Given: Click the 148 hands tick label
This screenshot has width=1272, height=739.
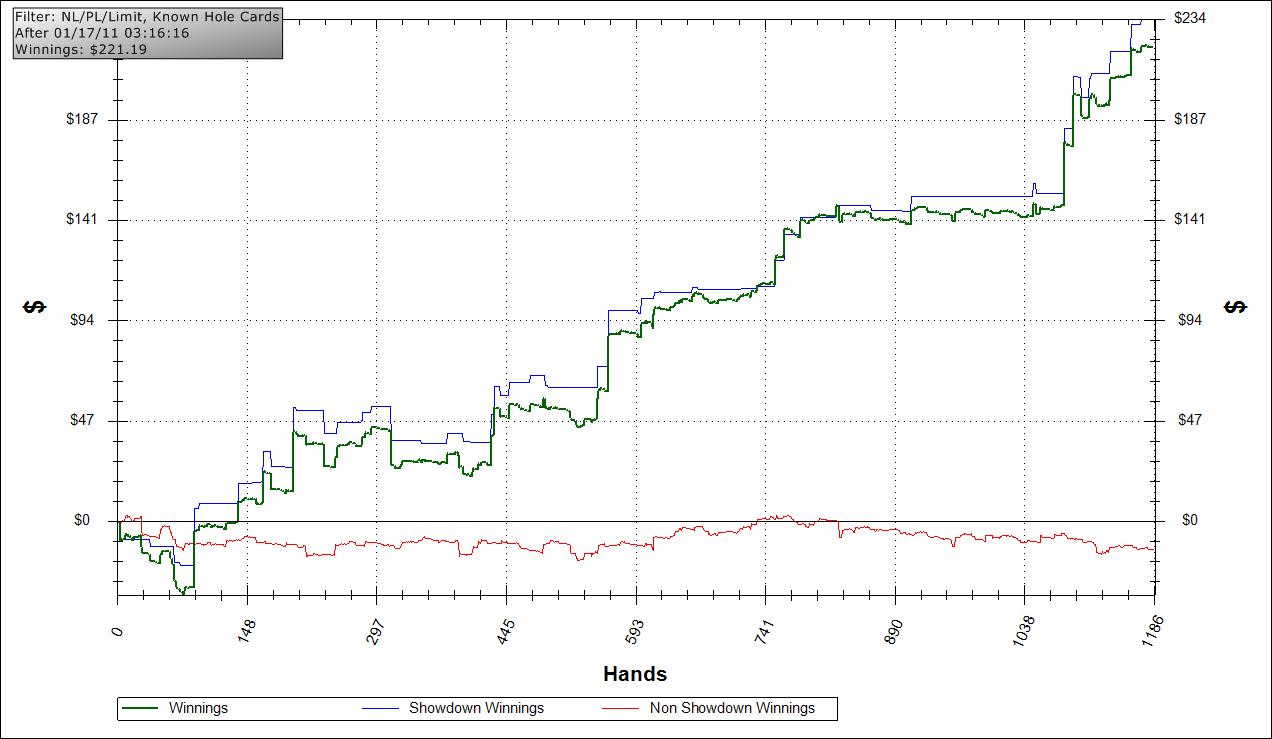Looking at the screenshot, I should coord(248,634).
